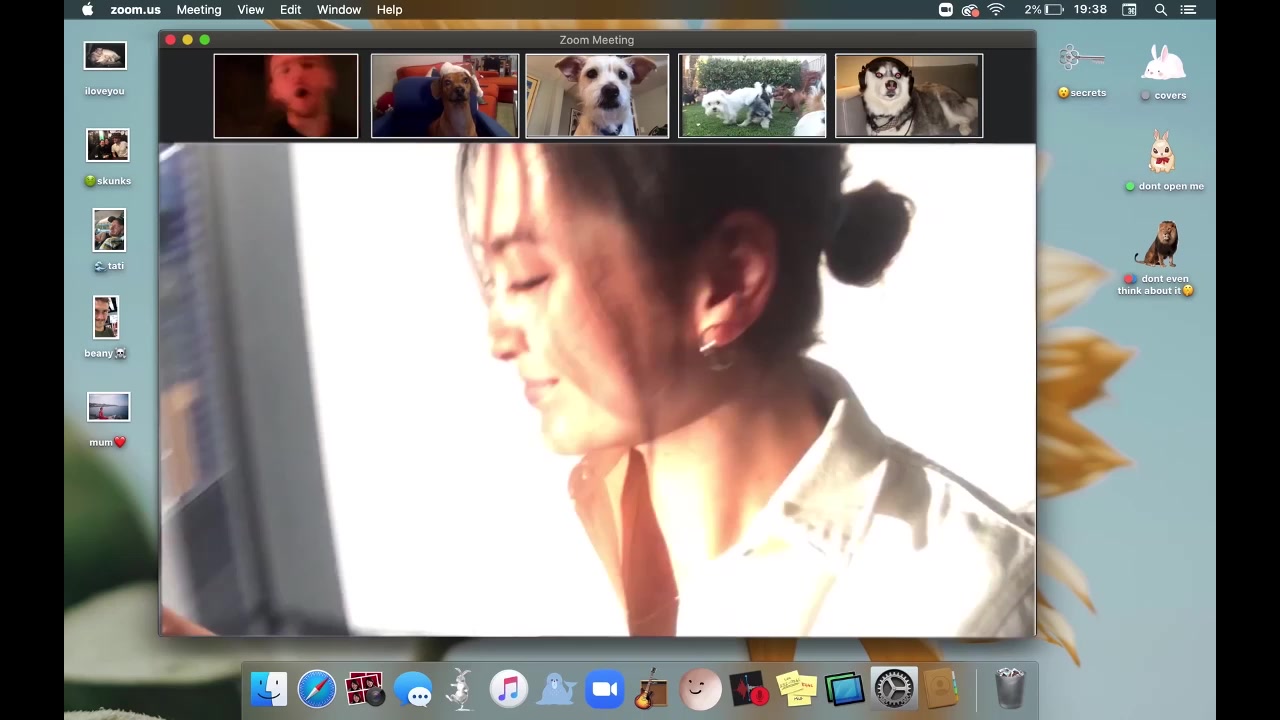
Task: Open the Apple menu
Action: (x=87, y=10)
